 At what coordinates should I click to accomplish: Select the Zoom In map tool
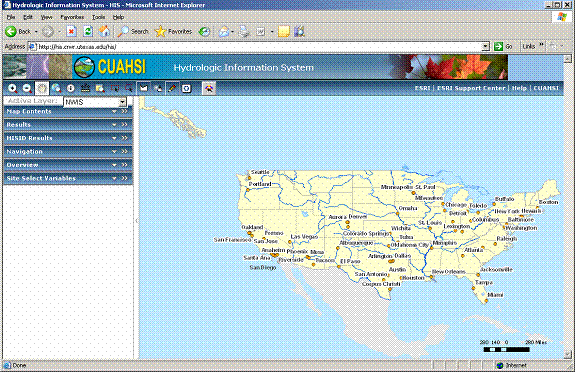pyautogui.click(x=12, y=88)
